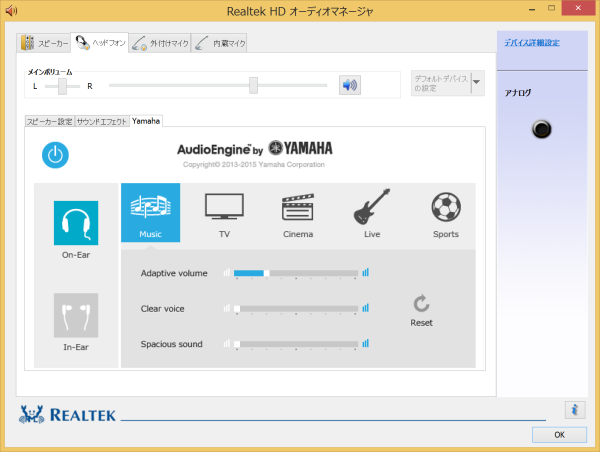The height and width of the screenshot is (452, 600).
Task: Open the ヘッドフォン device tab
Action: (x=100, y=42)
